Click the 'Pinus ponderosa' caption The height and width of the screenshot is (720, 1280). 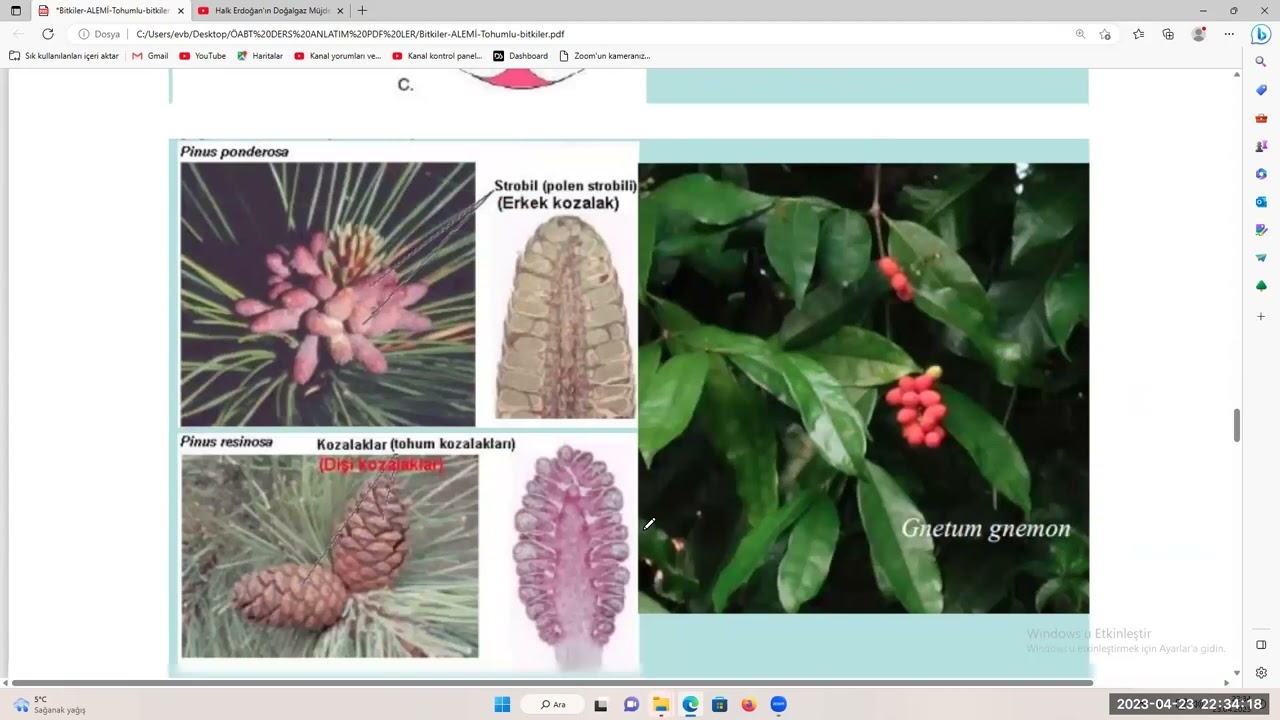234,152
